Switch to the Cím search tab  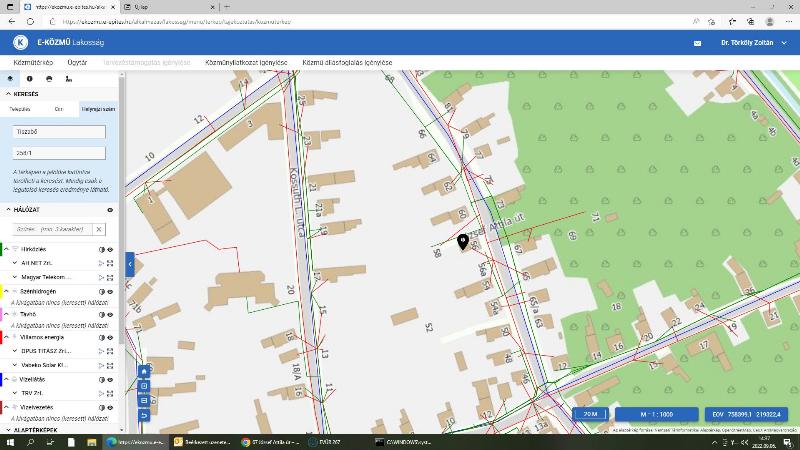coord(59,109)
